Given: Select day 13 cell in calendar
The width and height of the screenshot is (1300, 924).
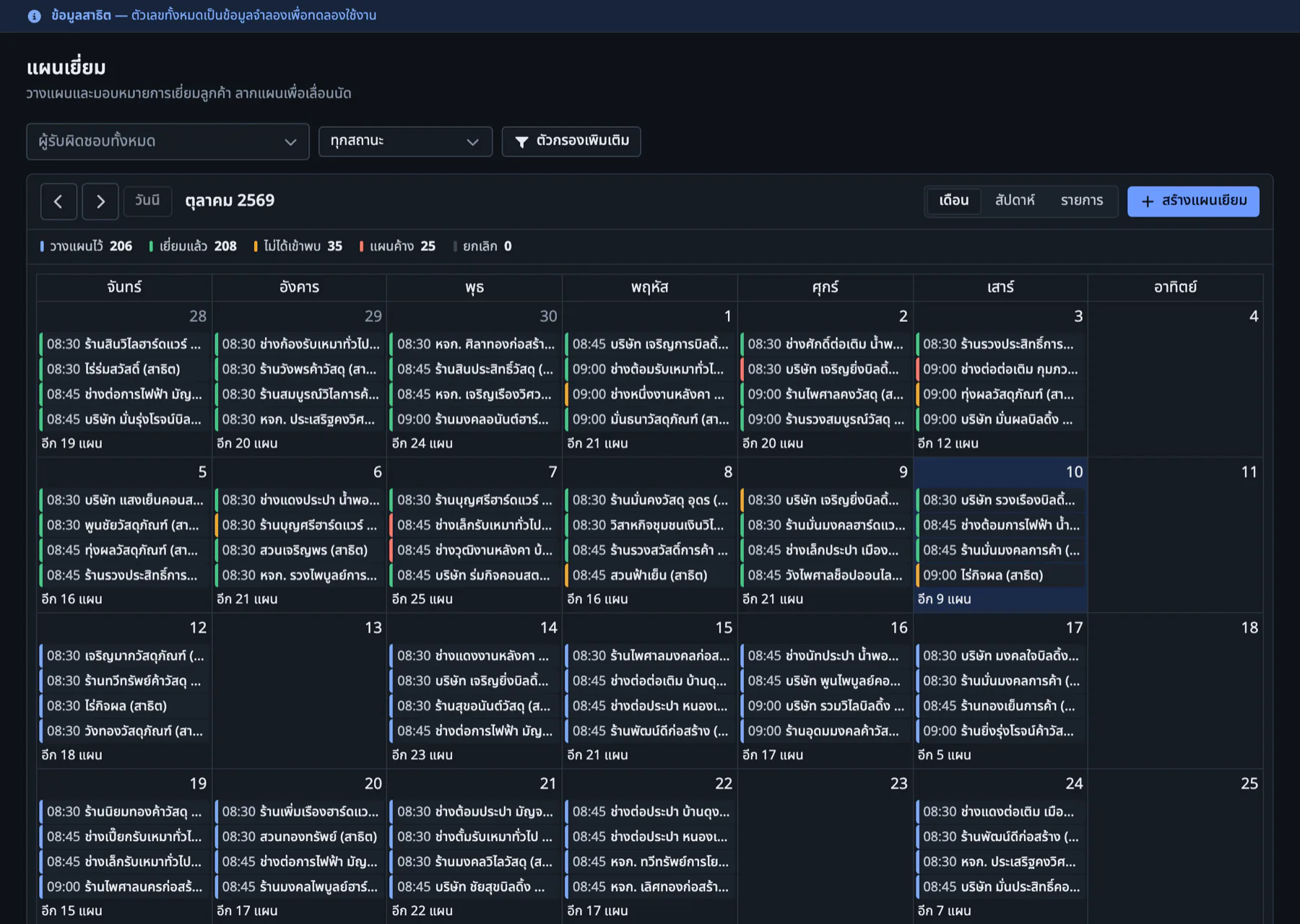Looking at the screenshot, I should point(300,692).
